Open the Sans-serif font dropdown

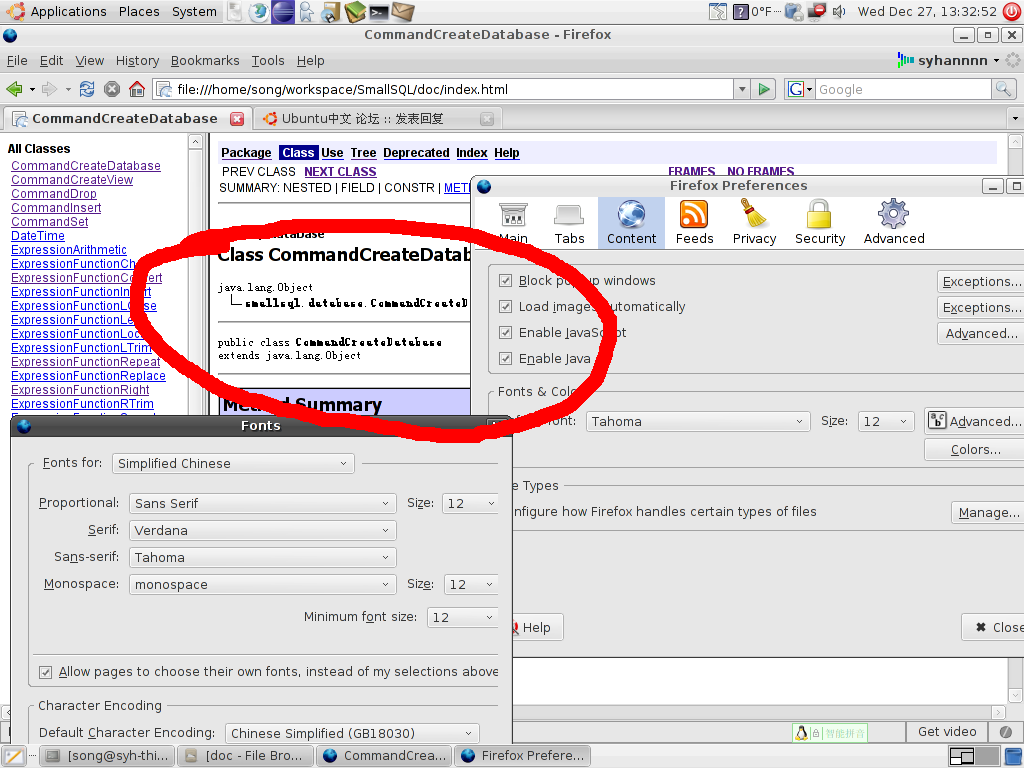[263, 558]
